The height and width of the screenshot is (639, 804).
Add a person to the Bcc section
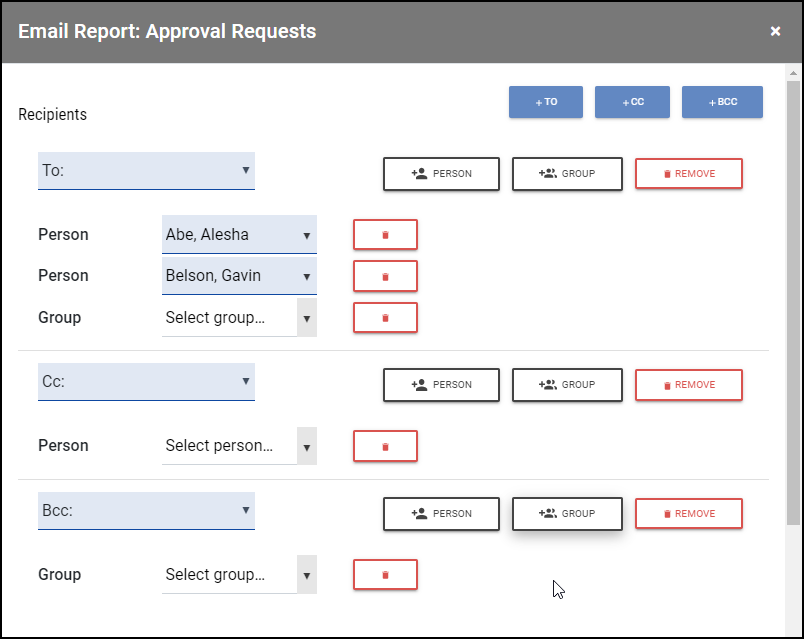click(441, 514)
